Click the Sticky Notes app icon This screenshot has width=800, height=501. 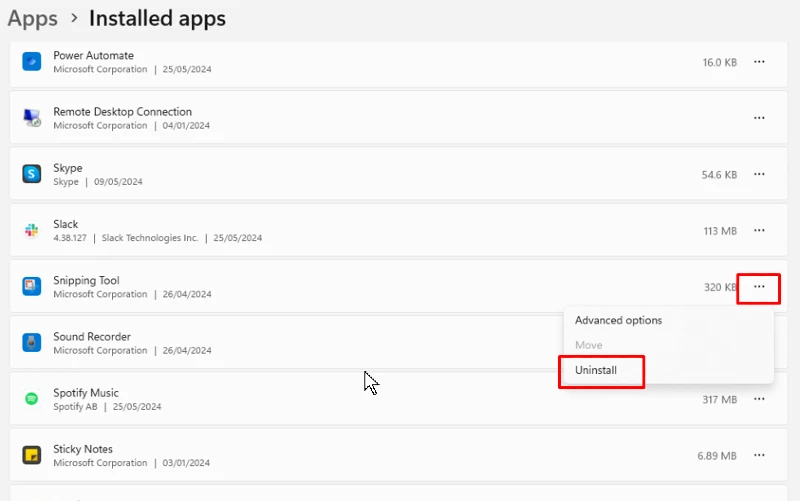click(x=32, y=455)
